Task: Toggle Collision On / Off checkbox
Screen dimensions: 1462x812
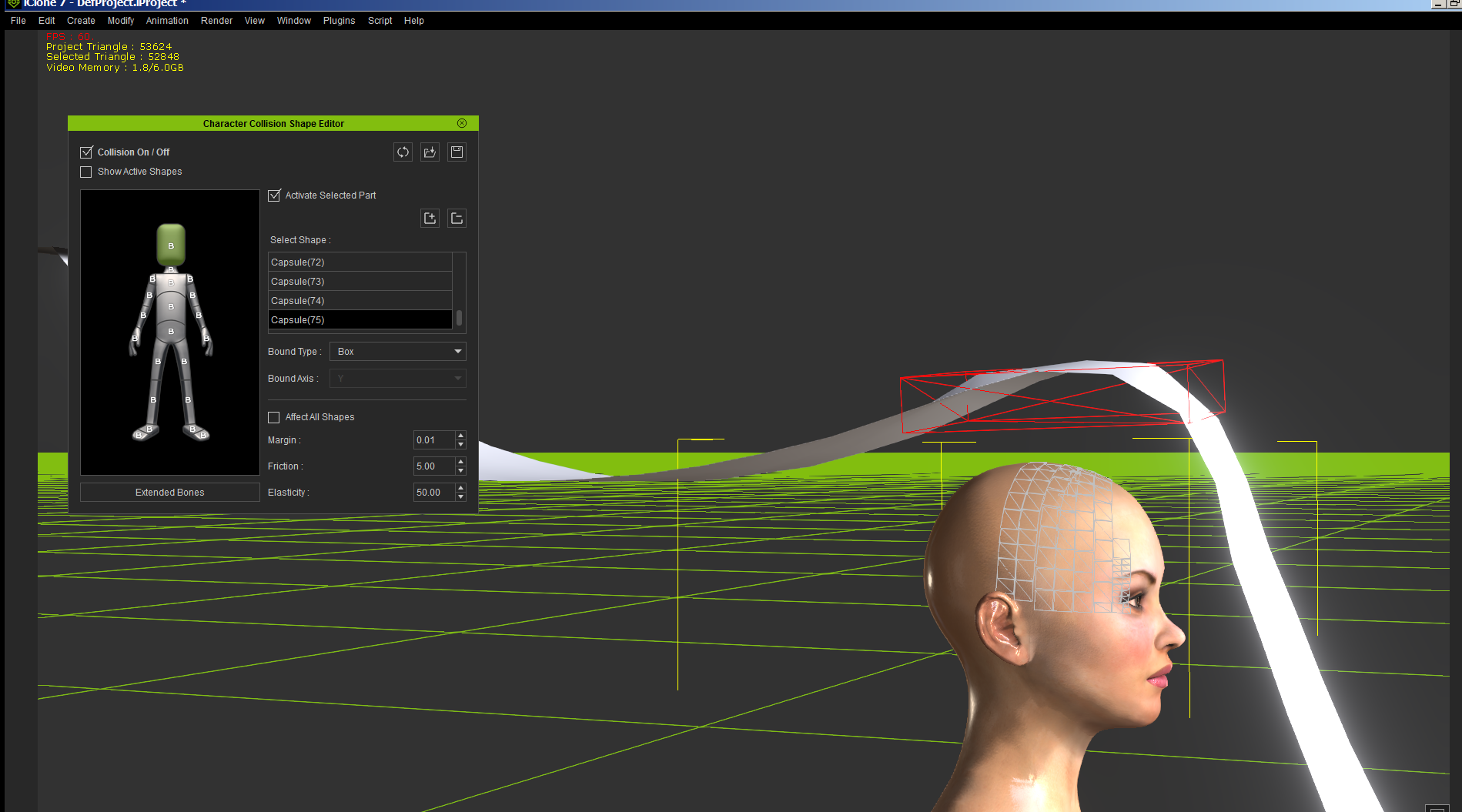Action: click(86, 152)
